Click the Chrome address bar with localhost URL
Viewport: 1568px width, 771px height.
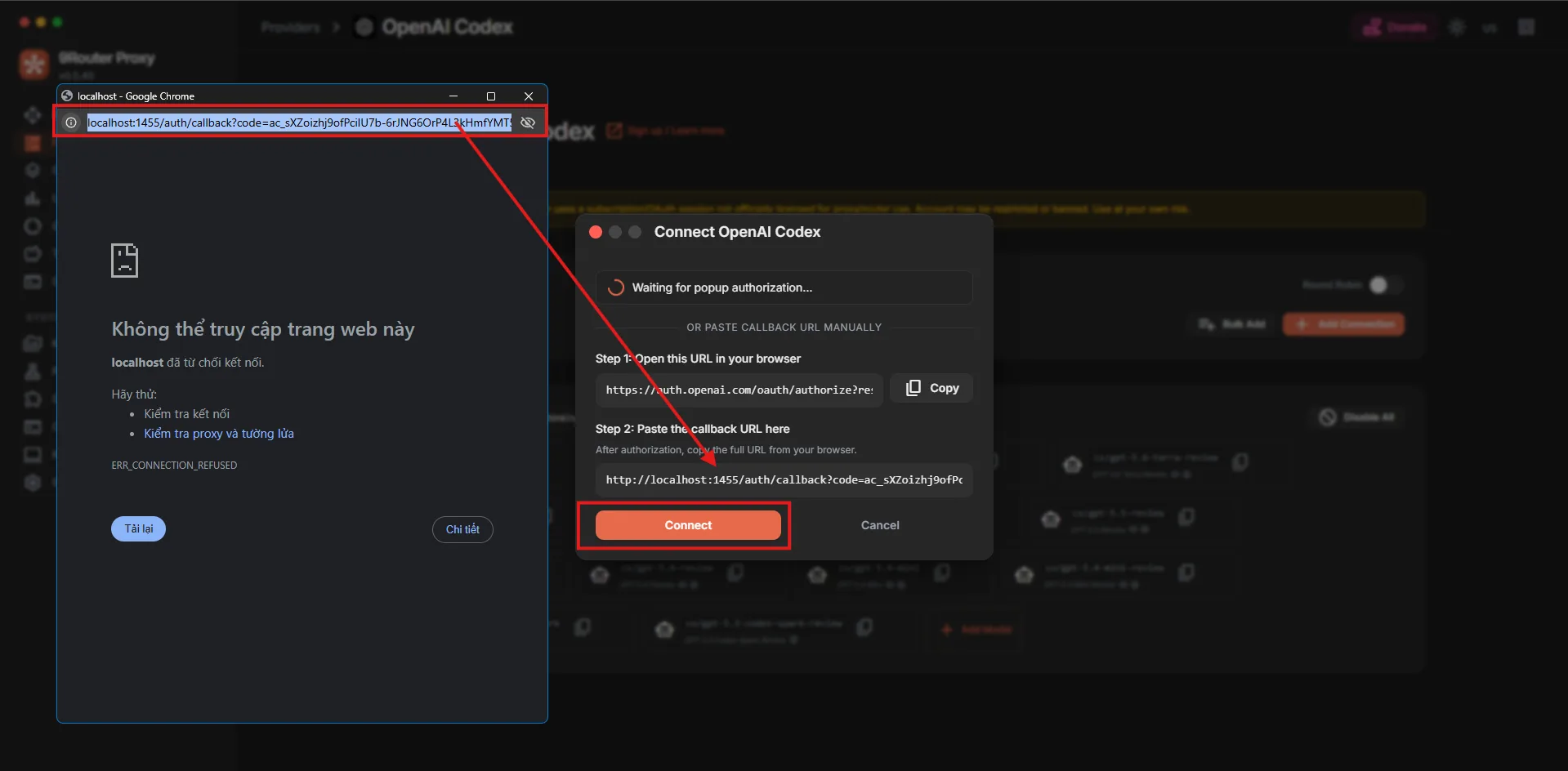click(x=299, y=123)
